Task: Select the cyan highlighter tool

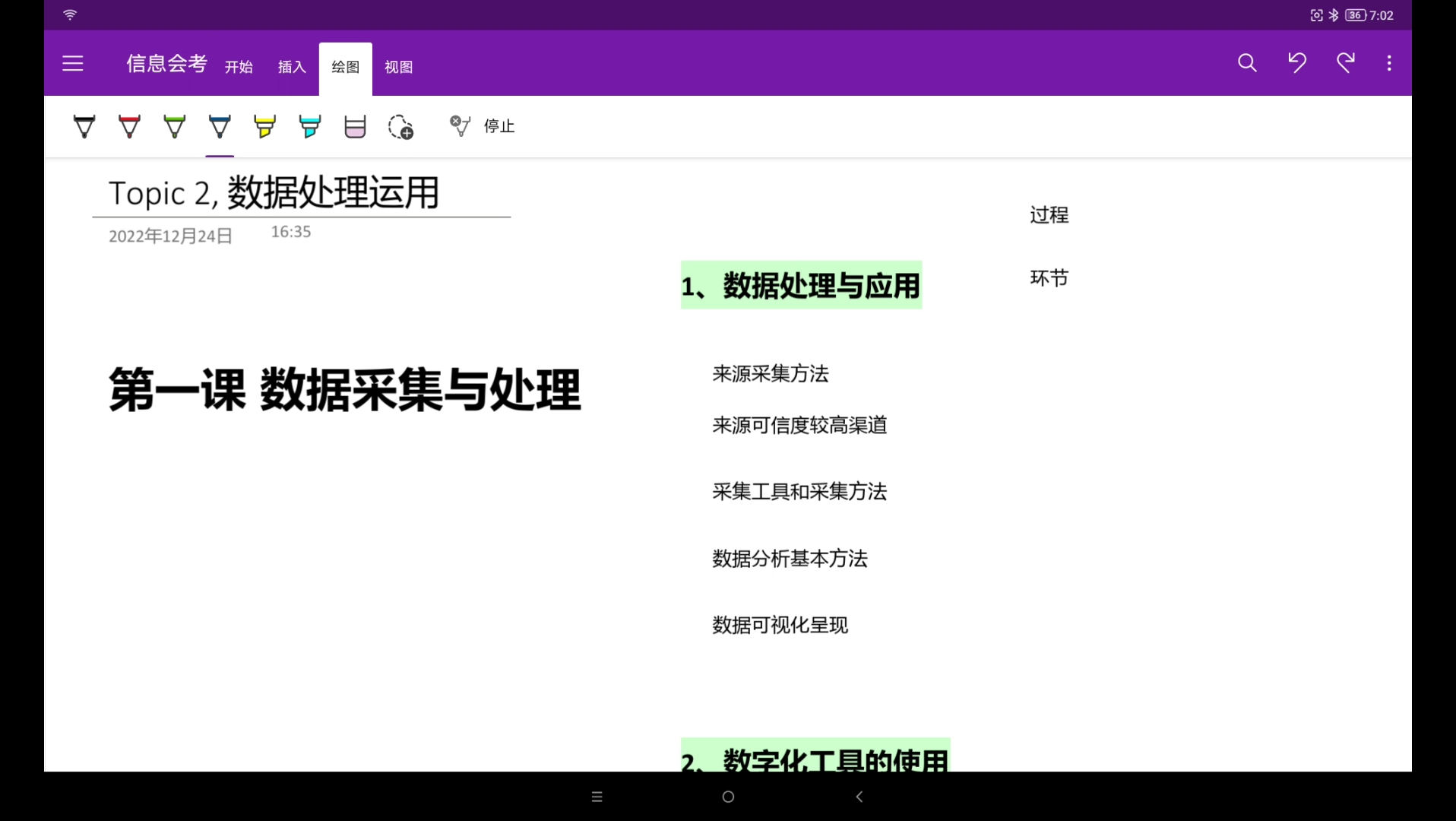Action: point(310,126)
